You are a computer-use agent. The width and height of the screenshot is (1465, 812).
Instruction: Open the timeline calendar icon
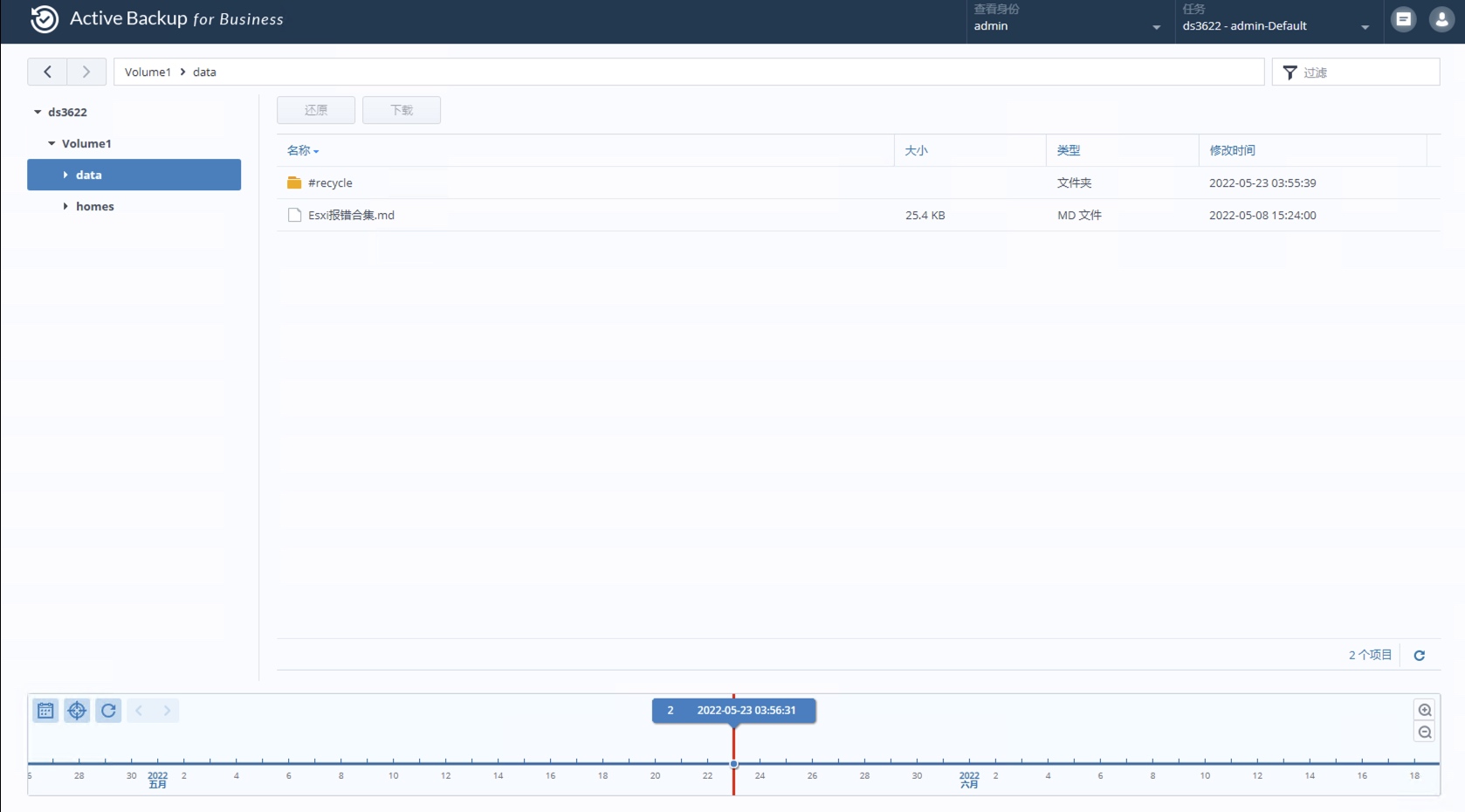[45, 711]
